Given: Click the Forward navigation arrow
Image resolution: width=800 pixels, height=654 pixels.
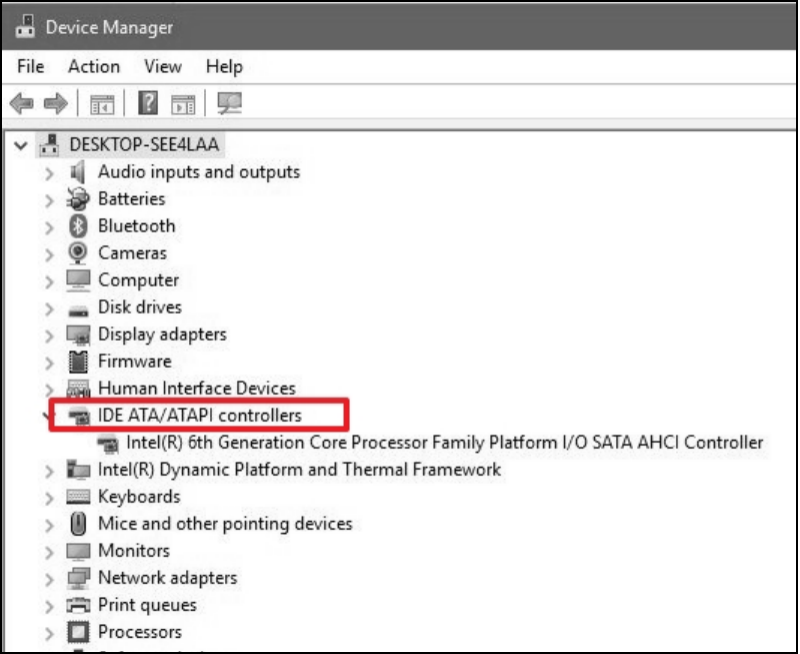Looking at the screenshot, I should point(55,103).
